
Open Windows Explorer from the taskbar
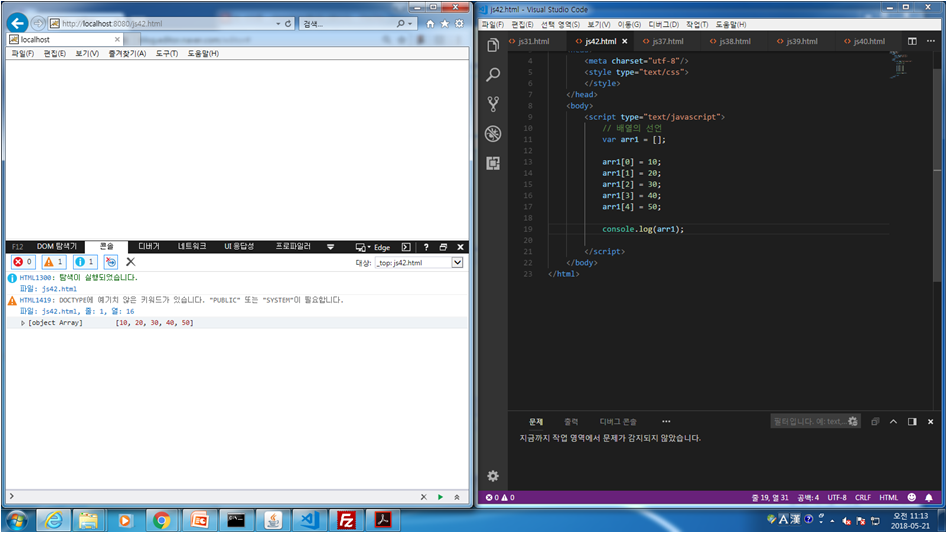coord(88,520)
